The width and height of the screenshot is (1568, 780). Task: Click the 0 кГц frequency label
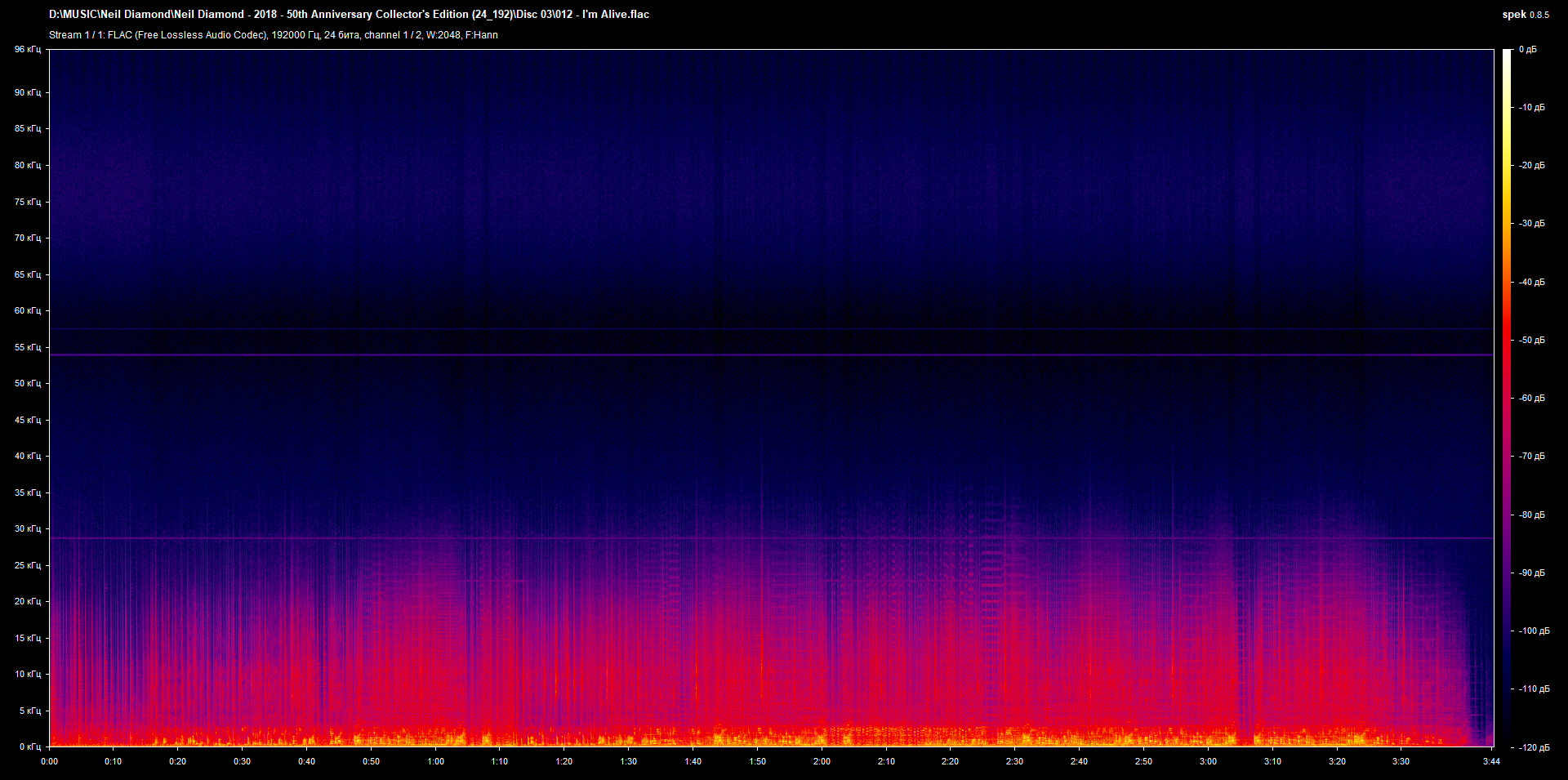[x=29, y=747]
